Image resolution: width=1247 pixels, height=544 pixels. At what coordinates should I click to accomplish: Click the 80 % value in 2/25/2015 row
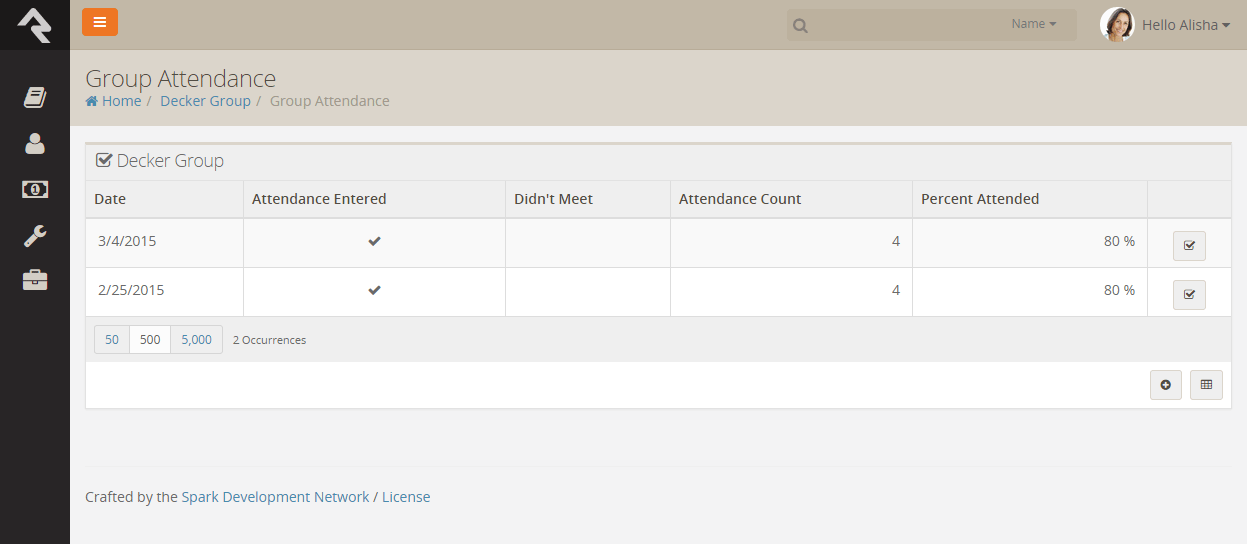click(1119, 290)
